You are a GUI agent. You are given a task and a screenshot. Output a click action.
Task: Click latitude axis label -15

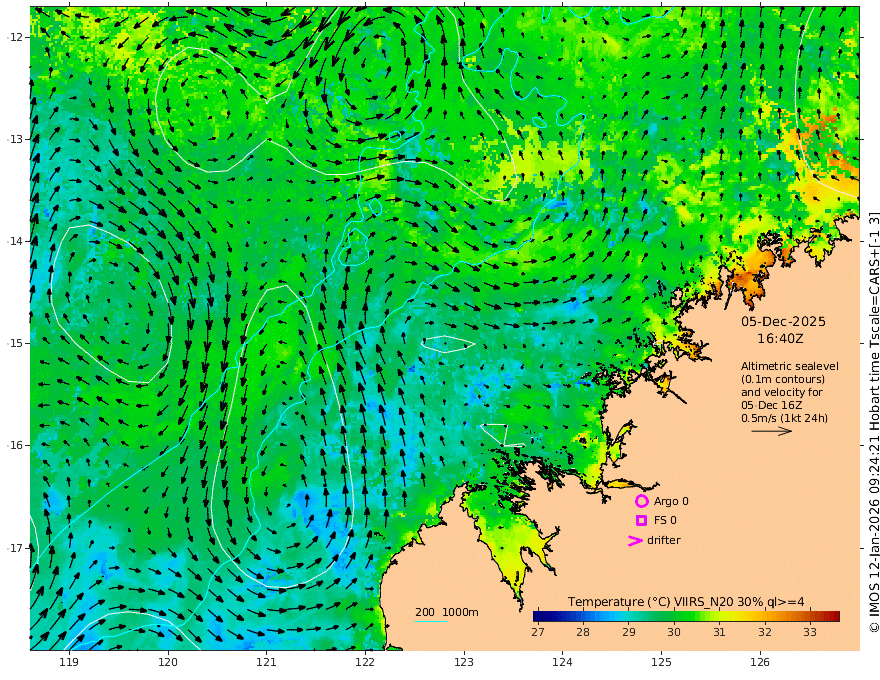pyautogui.click(x=15, y=343)
